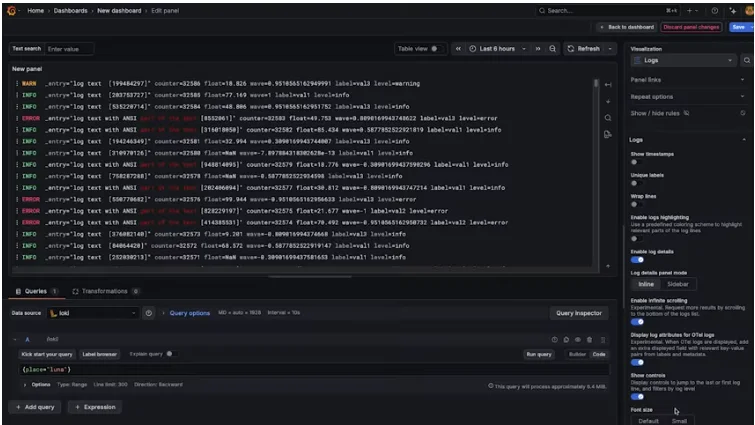
Task: Click the Text search input field
Action: tap(68, 48)
